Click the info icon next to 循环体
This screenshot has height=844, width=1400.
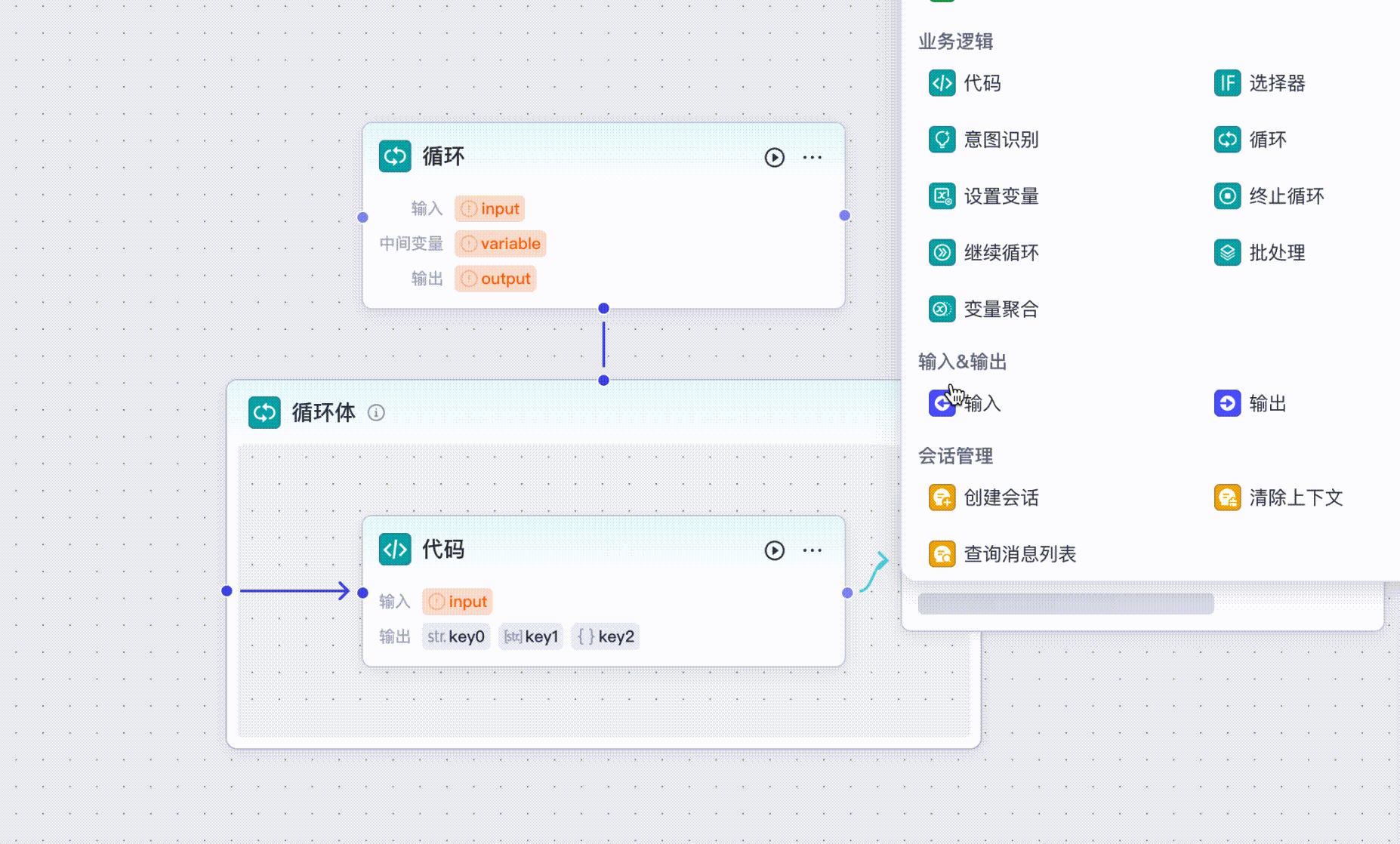375,413
